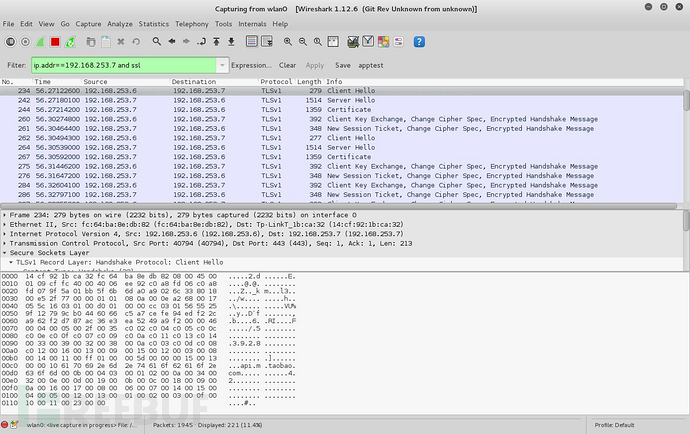Image resolution: width=690 pixels, height=434 pixels.
Task: Click the green start capture fin icon
Action: (x=40, y=42)
